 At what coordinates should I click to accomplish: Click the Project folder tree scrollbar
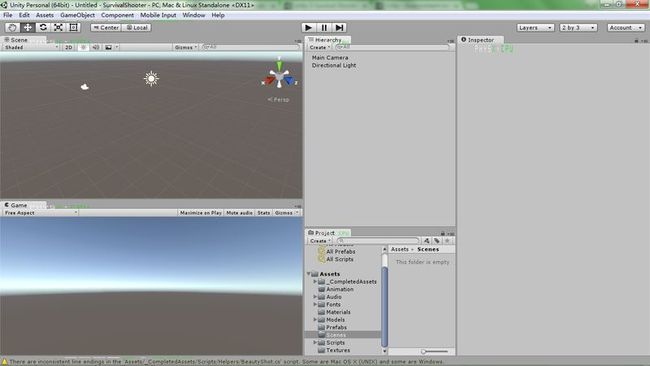[384, 307]
